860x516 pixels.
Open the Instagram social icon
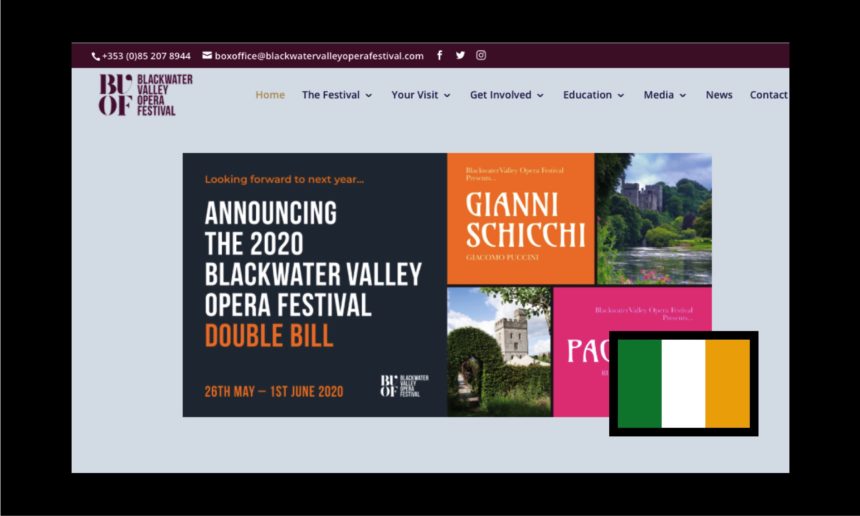point(481,55)
